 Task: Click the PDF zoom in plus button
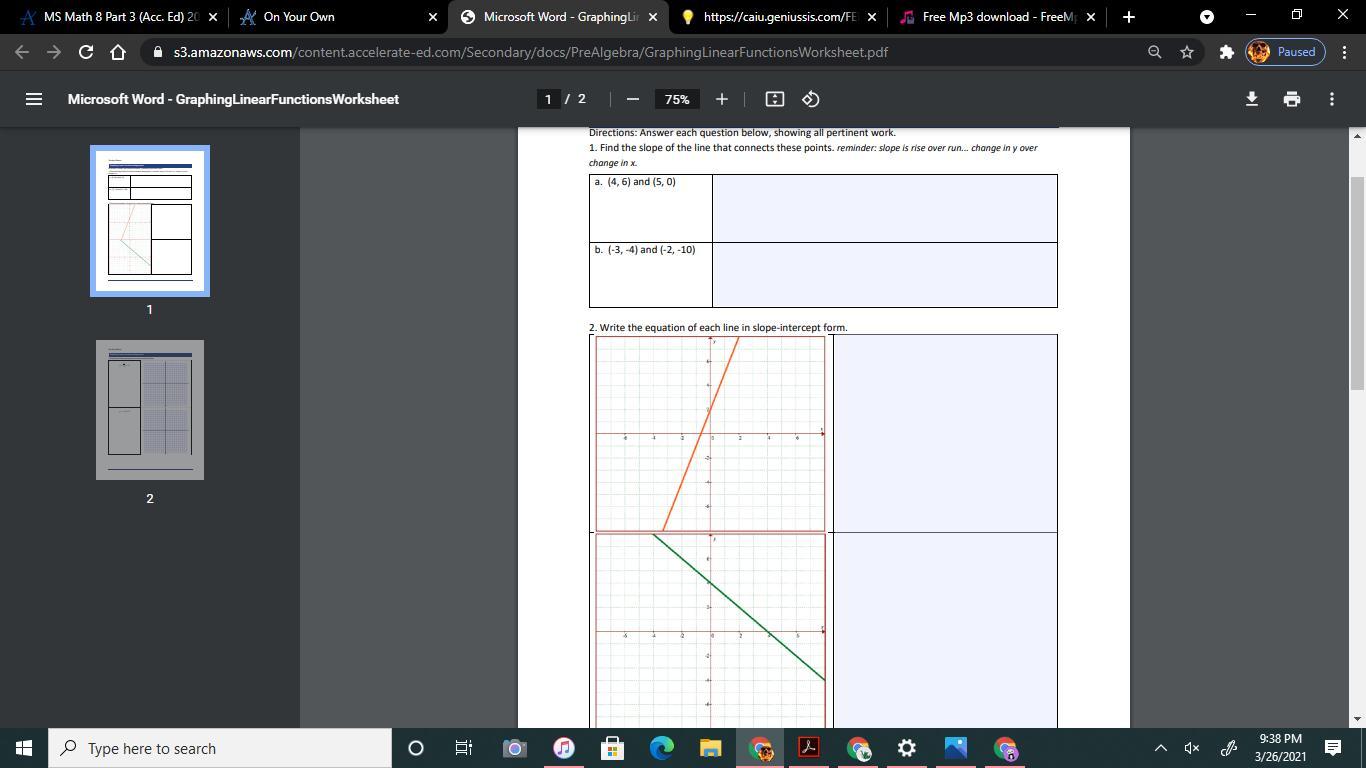point(721,99)
